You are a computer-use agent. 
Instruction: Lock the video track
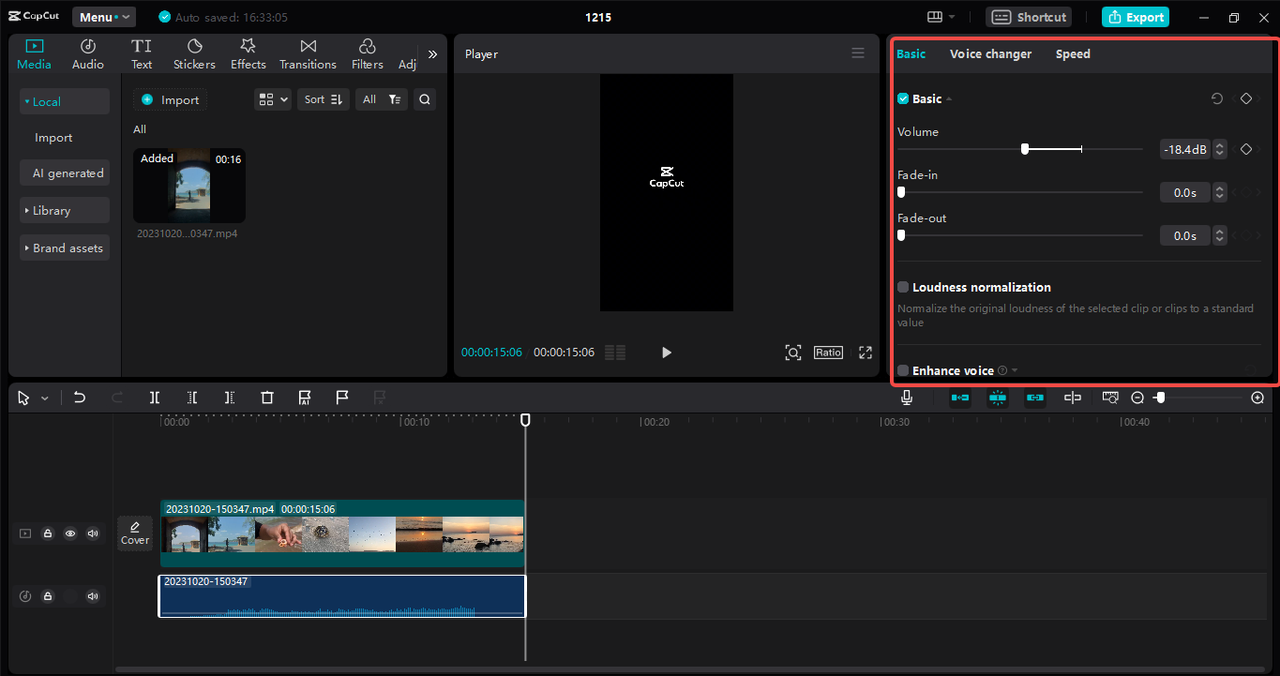click(47, 534)
